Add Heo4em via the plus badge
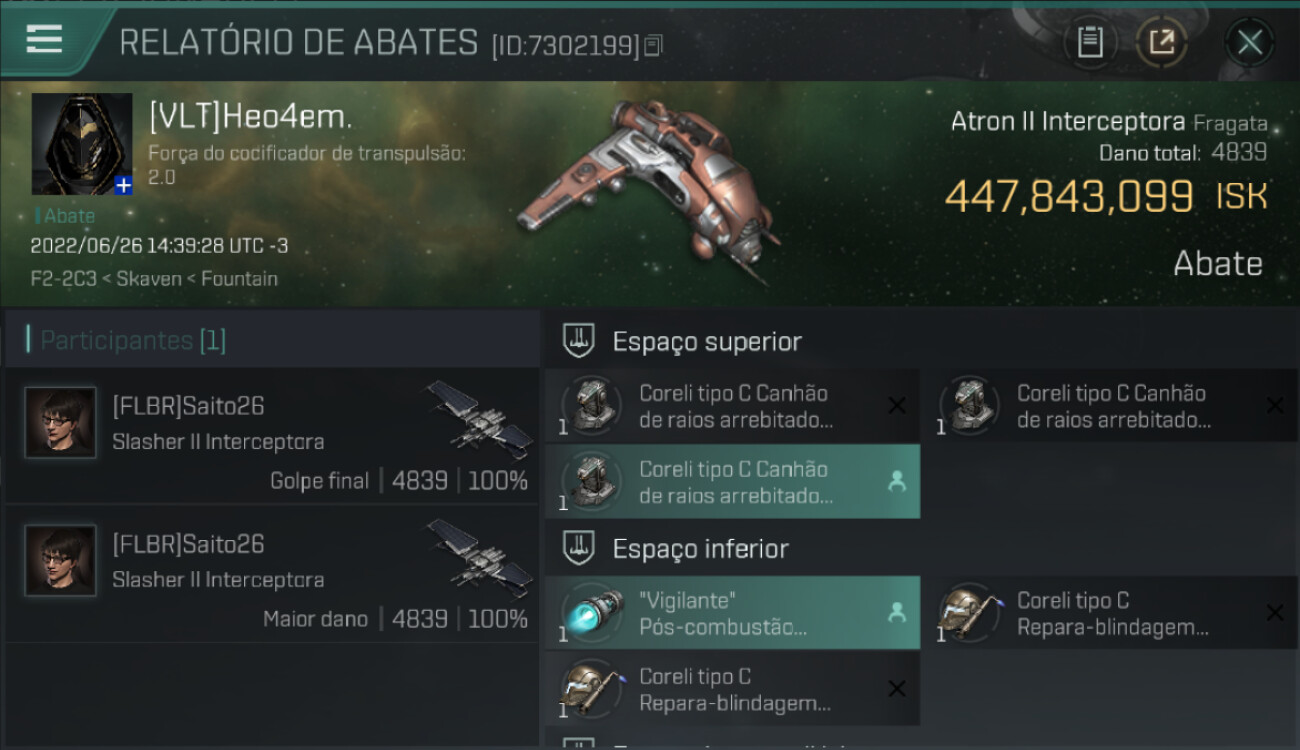Image resolution: width=1300 pixels, height=750 pixels. coord(123,185)
